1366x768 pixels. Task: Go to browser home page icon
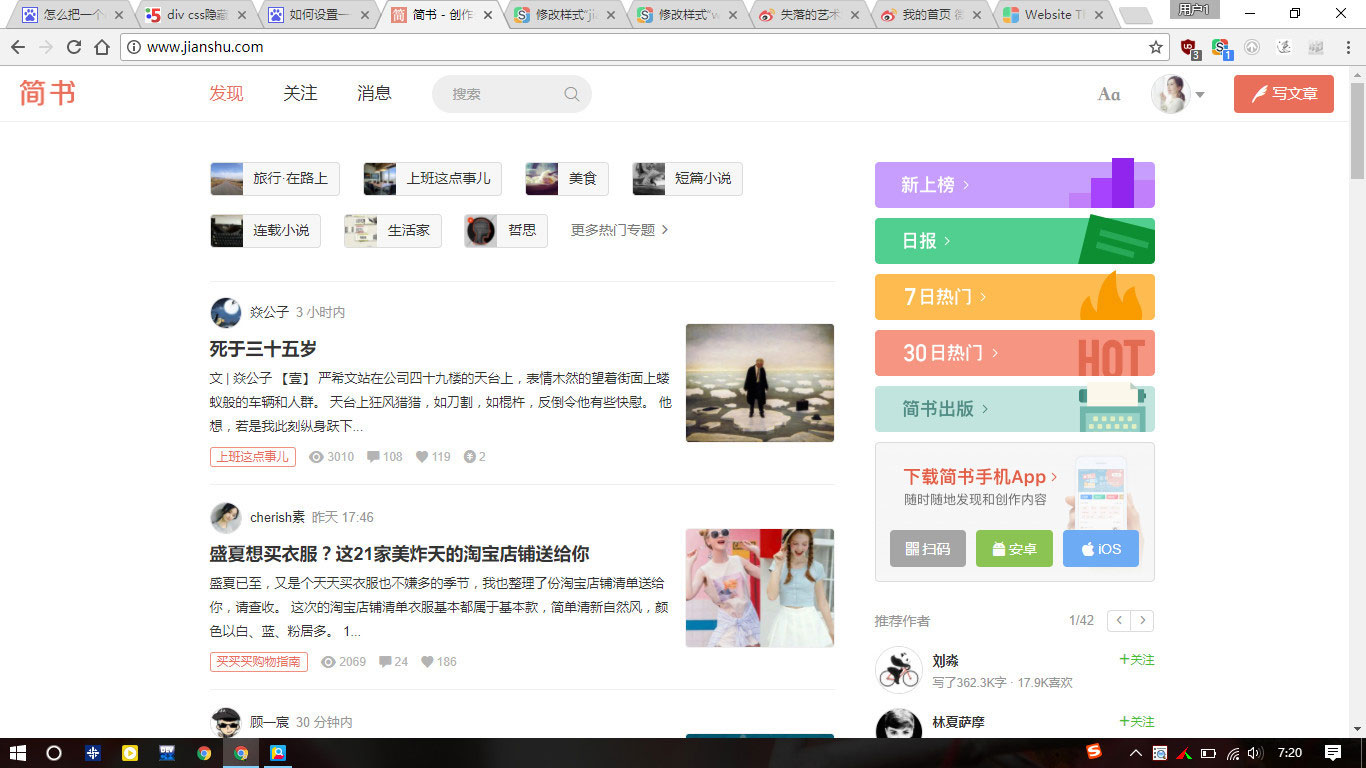[102, 47]
